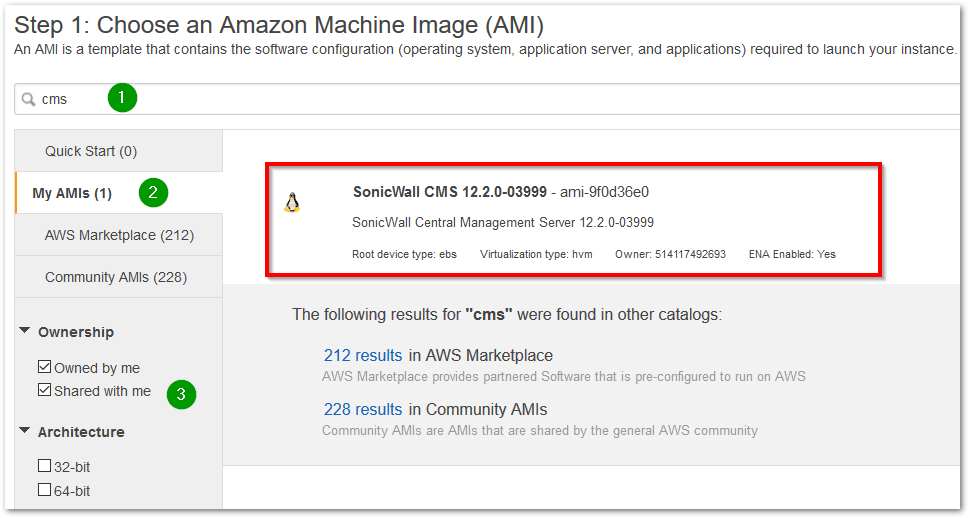The height and width of the screenshot is (518, 969).
Task: Open the 212 results Marketplace link
Action: pos(363,355)
